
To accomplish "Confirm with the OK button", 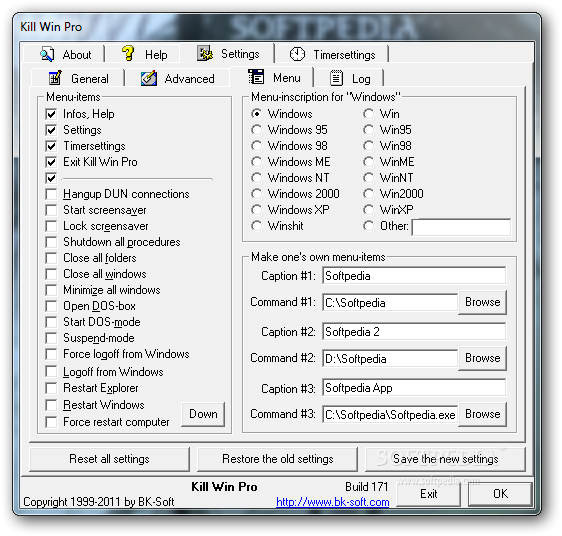I will tap(500, 494).
